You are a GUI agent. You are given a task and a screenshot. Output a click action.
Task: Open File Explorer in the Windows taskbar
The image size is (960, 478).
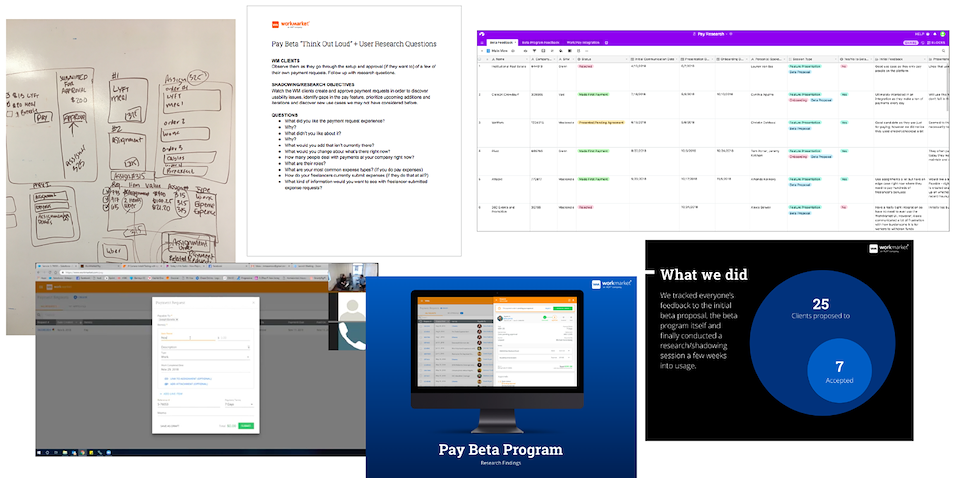(x=65, y=452)
